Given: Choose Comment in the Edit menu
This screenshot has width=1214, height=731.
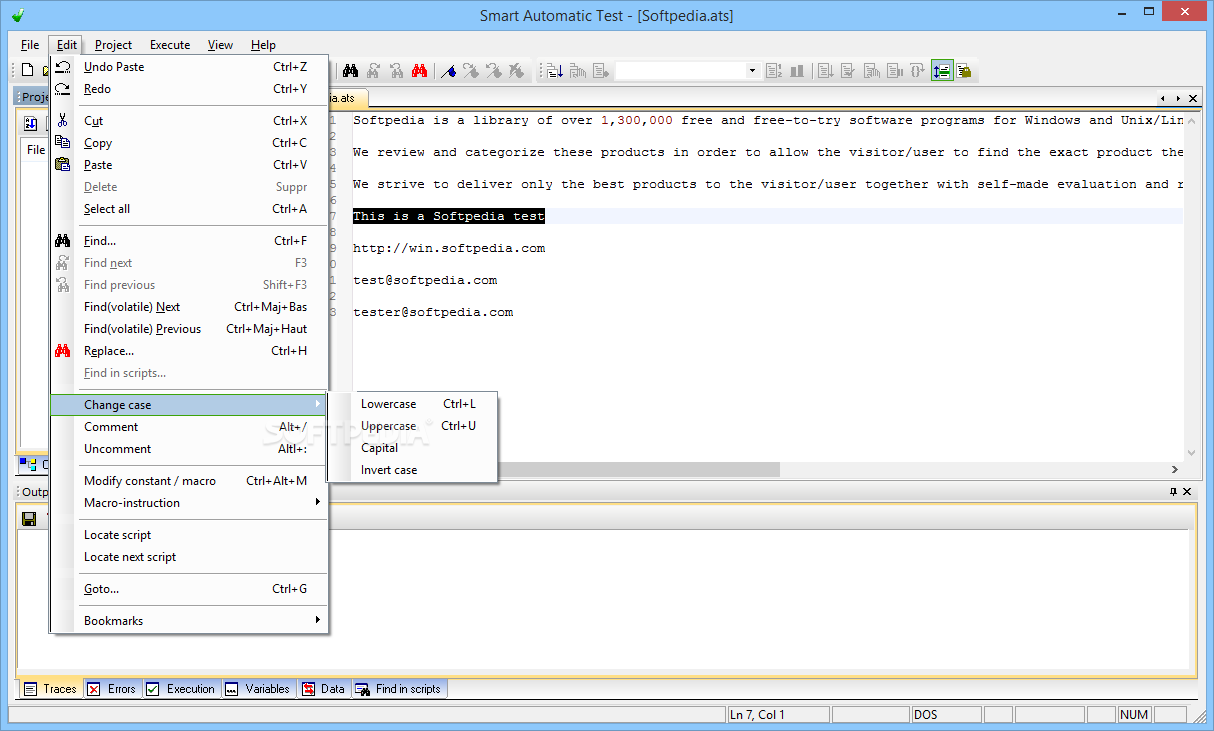Looking at the screenshot, I should click(190, 427).
